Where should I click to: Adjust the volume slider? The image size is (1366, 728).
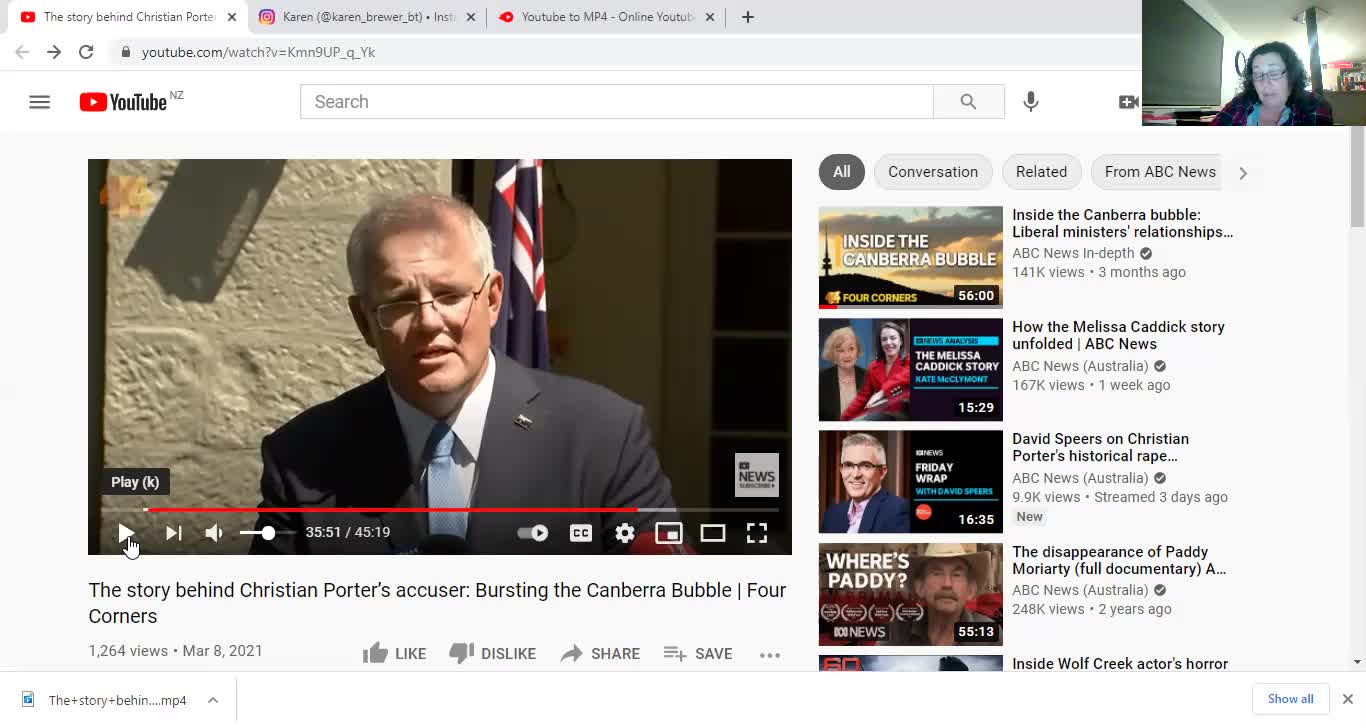click(x=267, y=533)
